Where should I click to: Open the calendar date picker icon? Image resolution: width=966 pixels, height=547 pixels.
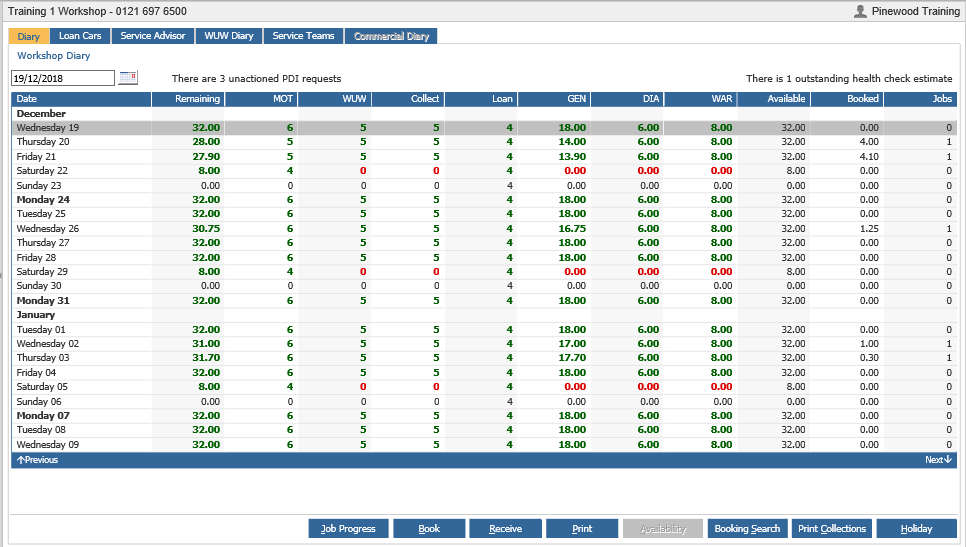[128, 78]
